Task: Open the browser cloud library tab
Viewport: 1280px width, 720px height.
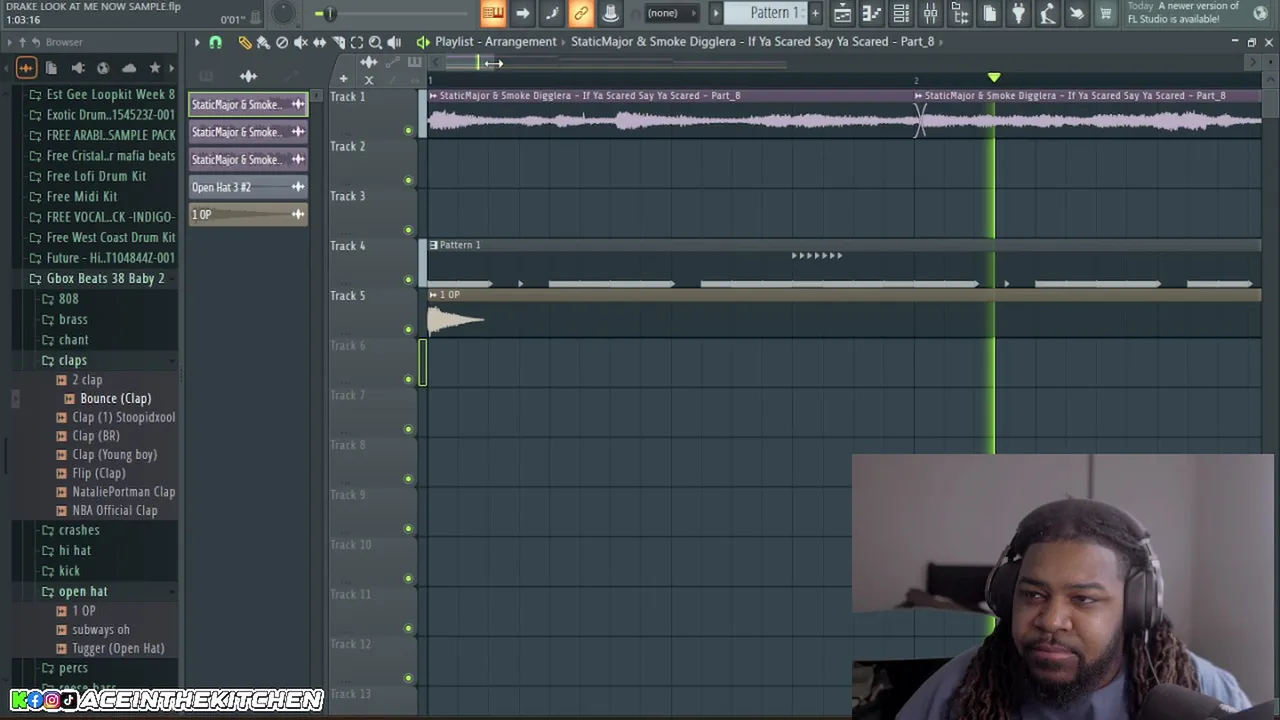Action: (129, 68)
